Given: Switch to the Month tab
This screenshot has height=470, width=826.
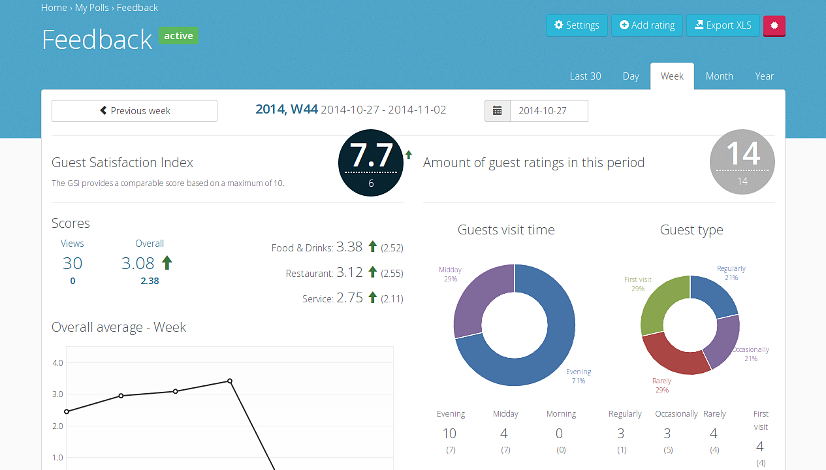Looking at the screenshot, I should click(718, 77).
